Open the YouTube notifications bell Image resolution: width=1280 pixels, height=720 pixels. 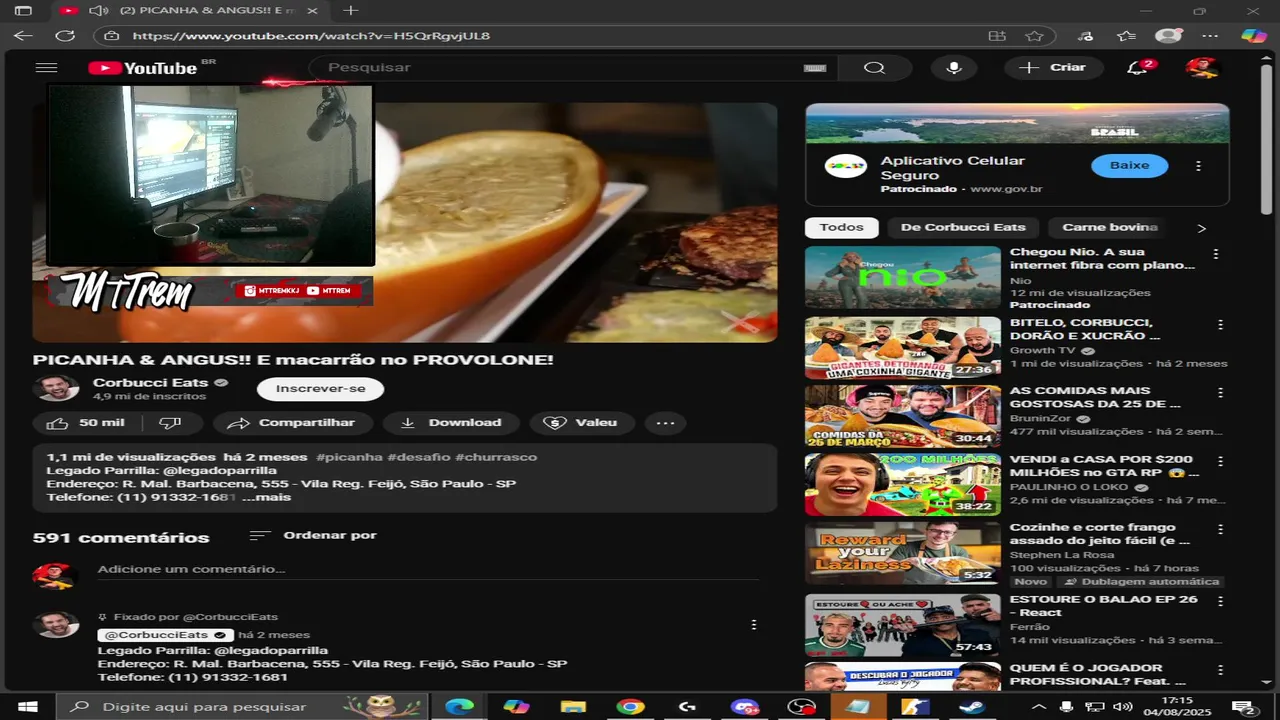coord(1137,68)
